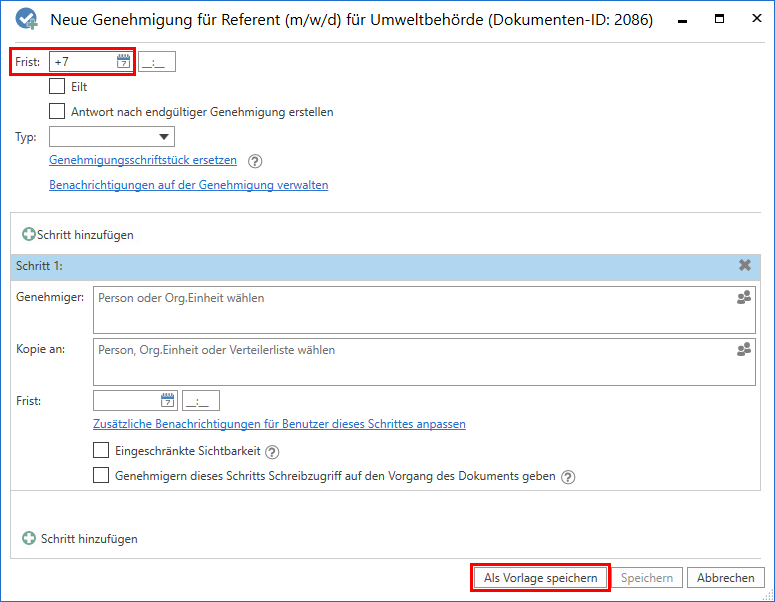The image size is (775, 602).
Task: Open Genehmigungsschriftstück ersetzen link
Action: click(143, 160)
